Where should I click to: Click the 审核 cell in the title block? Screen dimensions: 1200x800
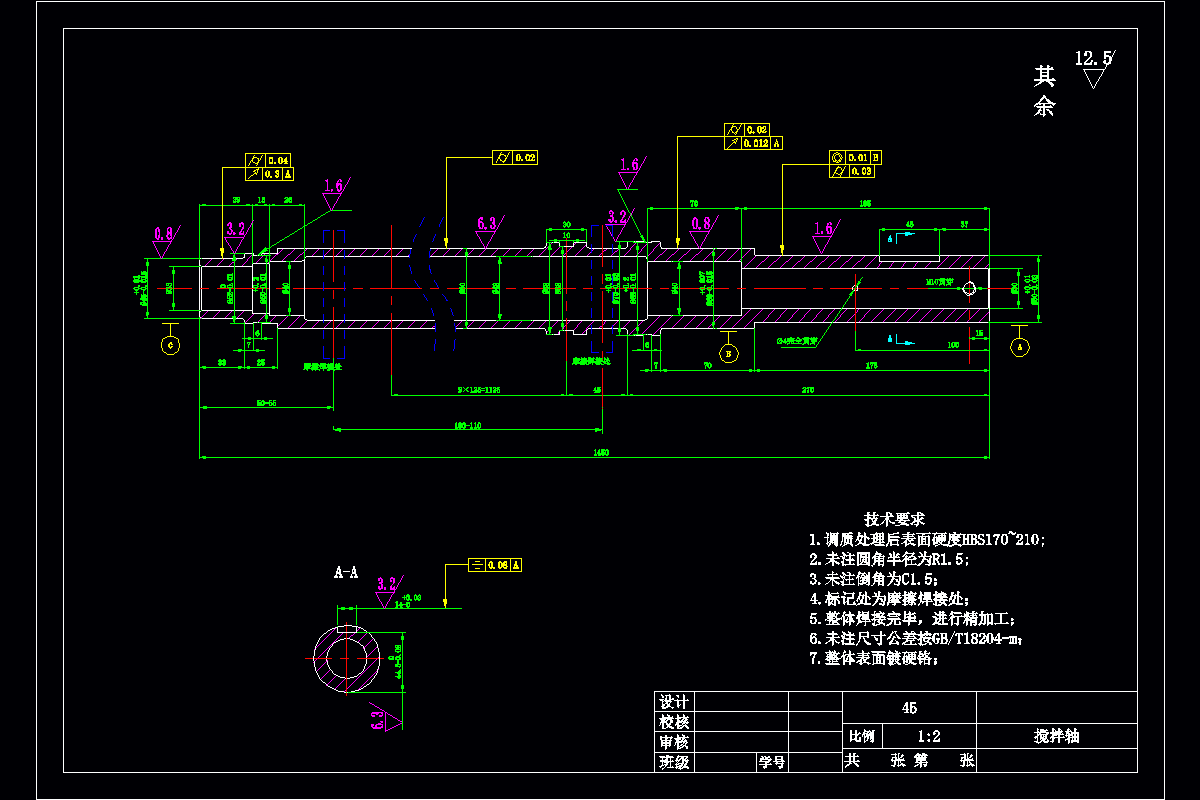(674, 742)
